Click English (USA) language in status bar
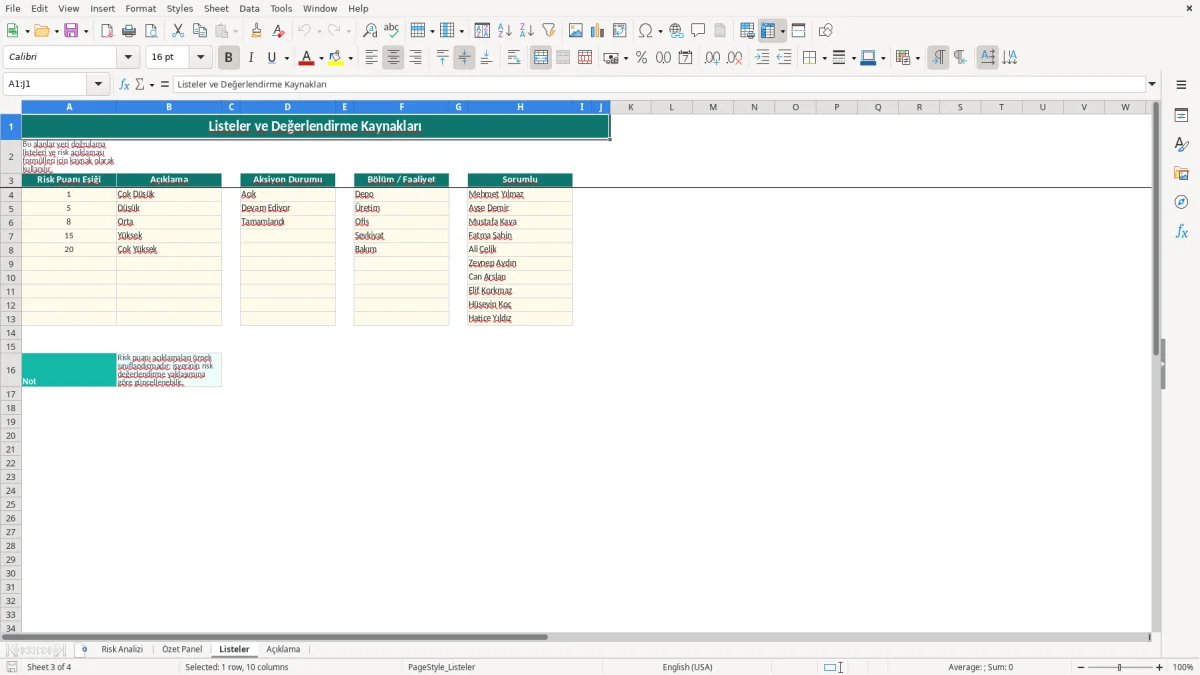The image size is (1200, 675). tap(687, 667)
